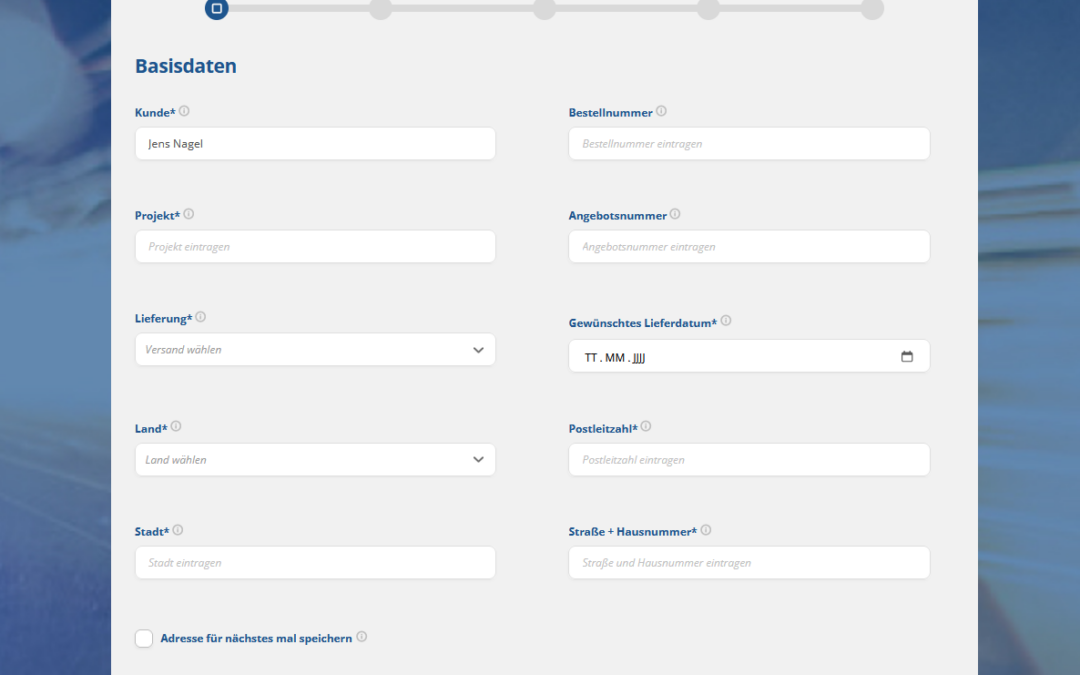Expand the Land wählen dropdown
The width and height of the screenshot is (1080, 675).
coord(315,460)
